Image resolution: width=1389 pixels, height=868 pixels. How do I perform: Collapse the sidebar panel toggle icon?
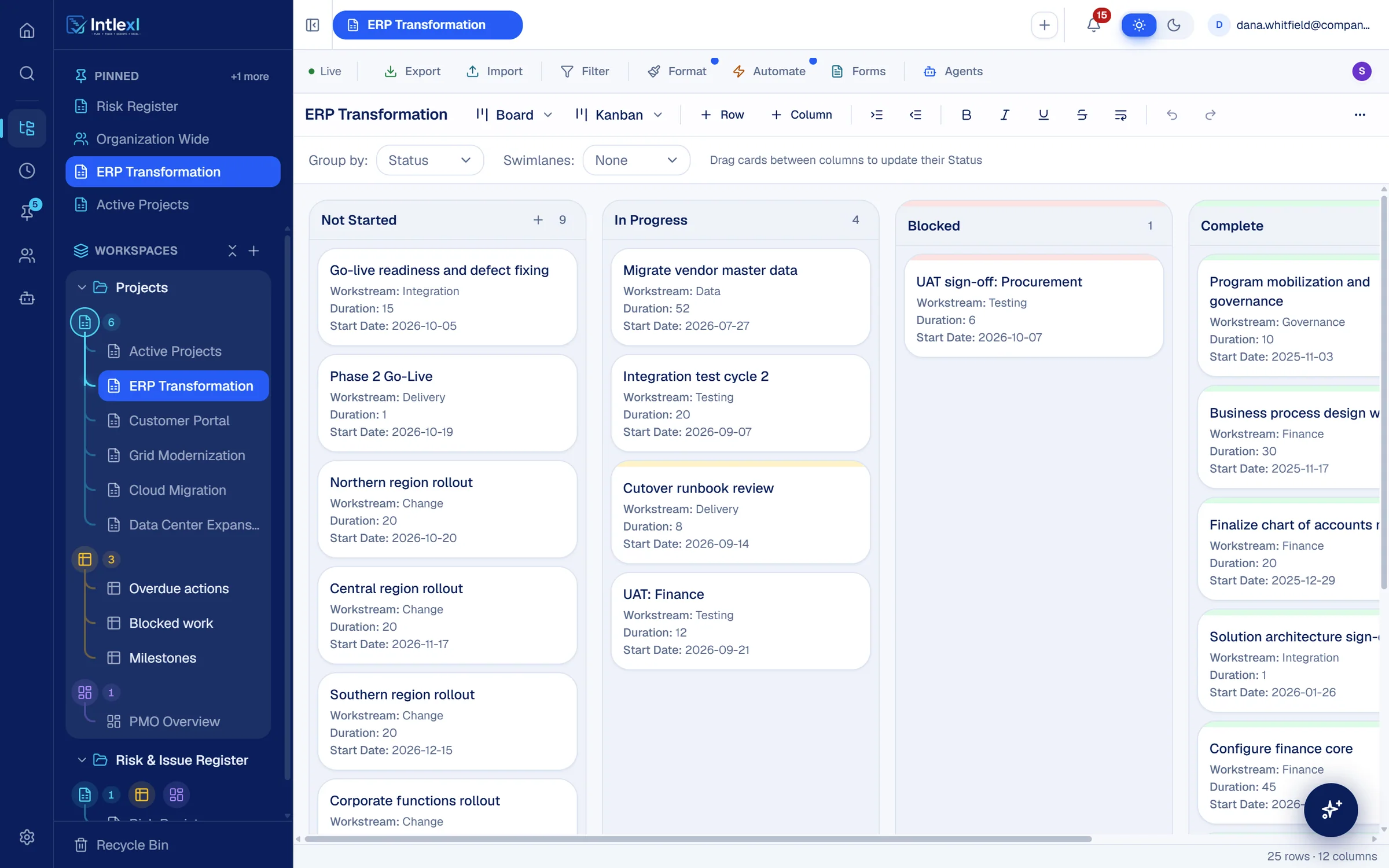[313, 25]
